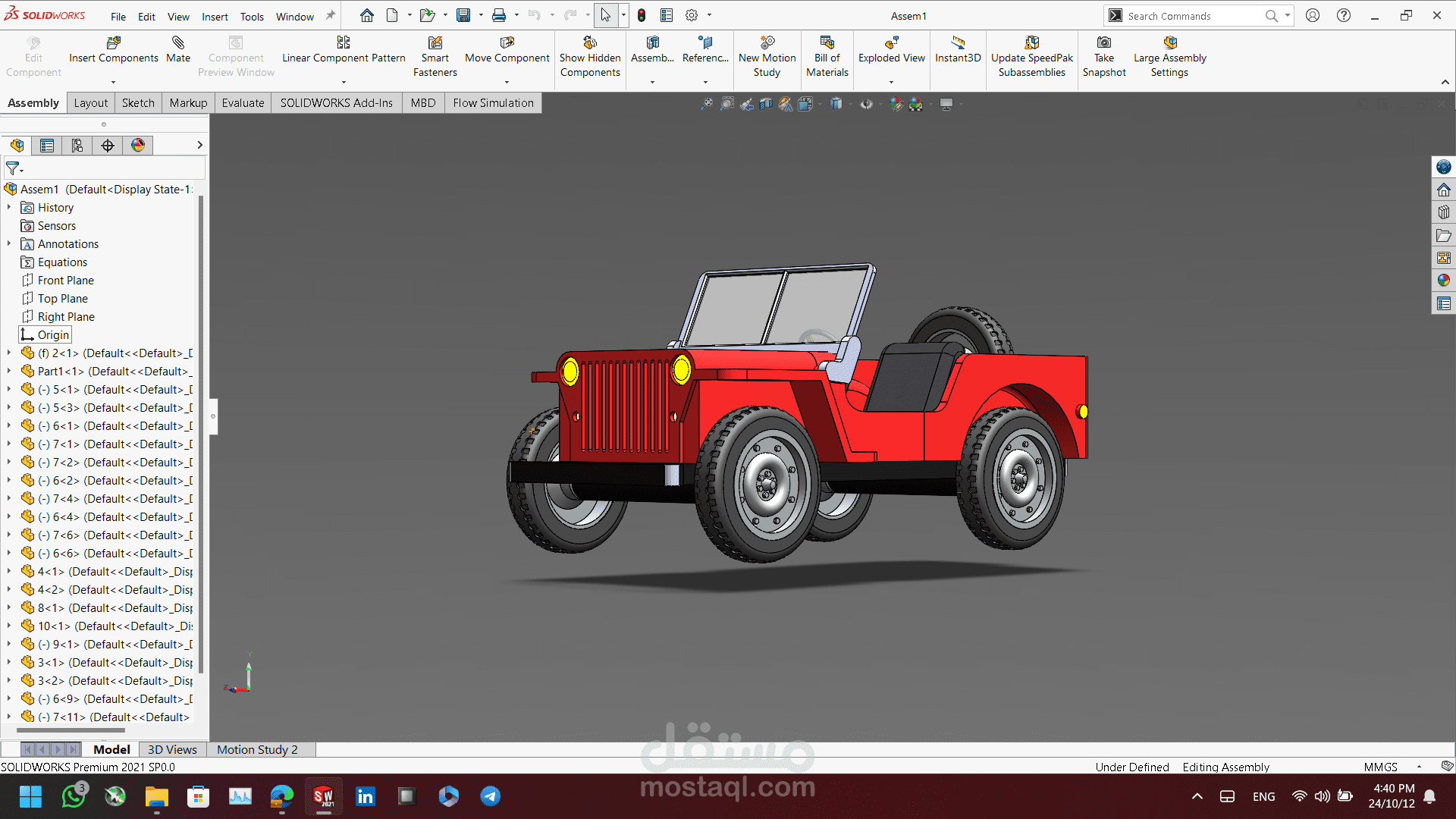Viewport: 1456px width, 819px height.
Task: Click the Mate tool icon
Action: click(178, 43)
